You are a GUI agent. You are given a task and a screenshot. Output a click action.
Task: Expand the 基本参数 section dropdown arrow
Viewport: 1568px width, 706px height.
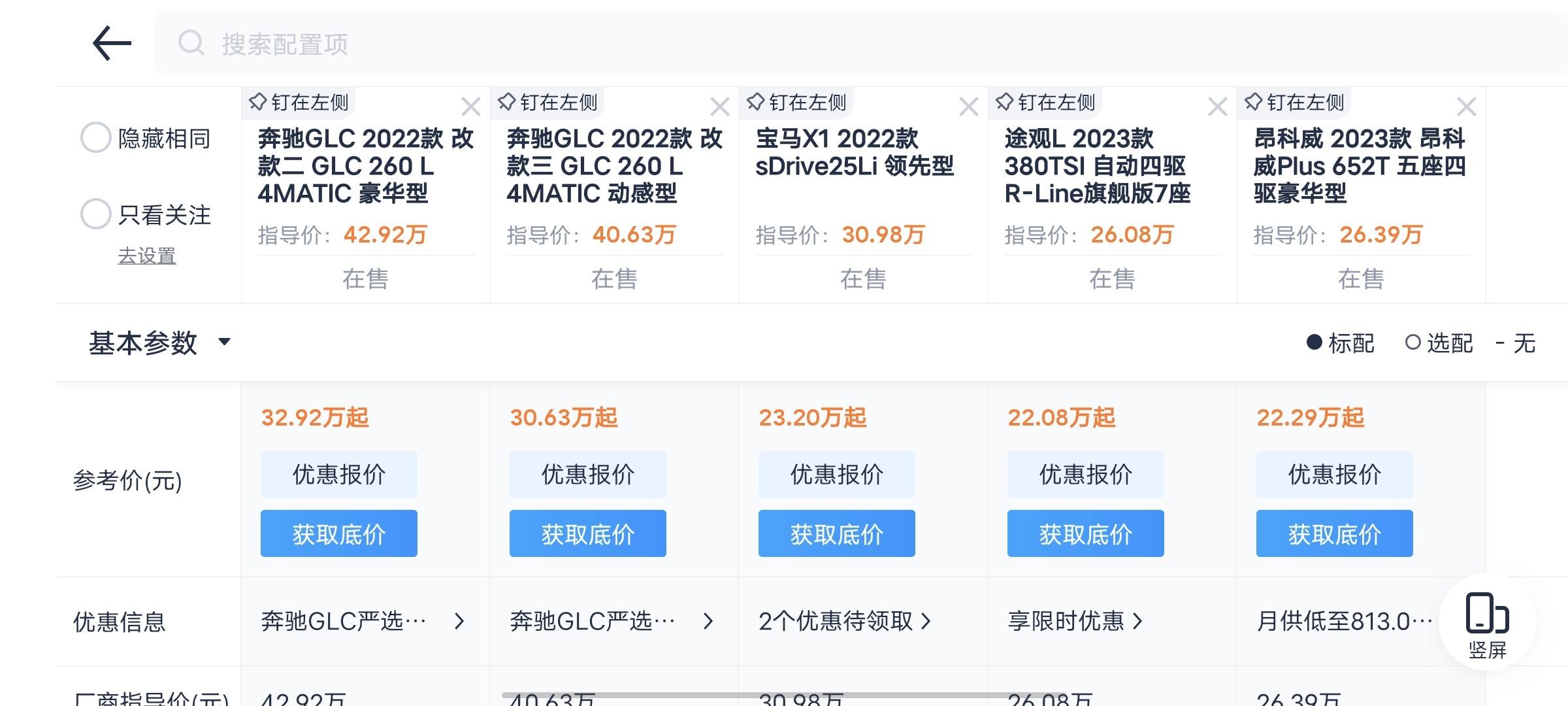(x=224, y=342)
